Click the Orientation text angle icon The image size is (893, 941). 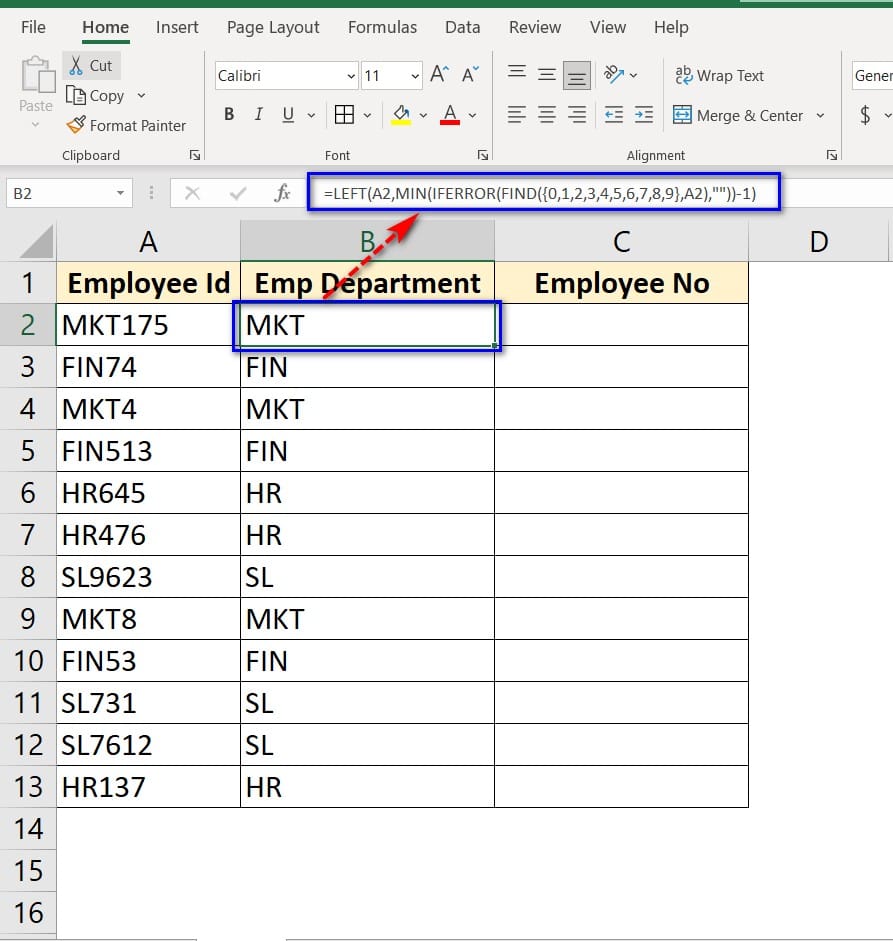pyautogui.click(x=614, y=75)
